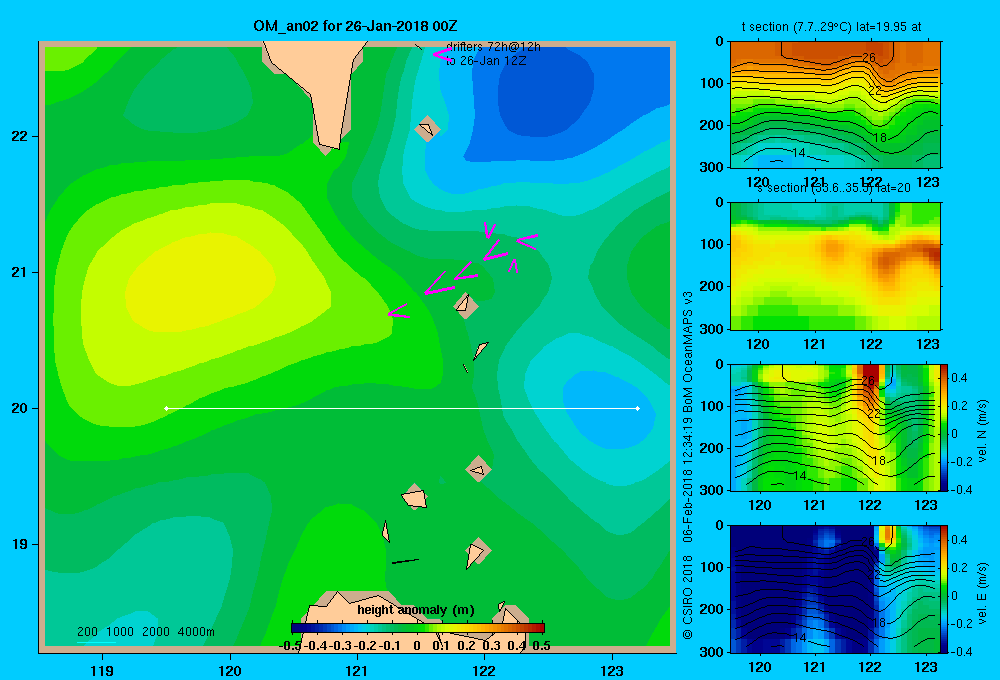Image resolution: width=1000 pixels, height=680 pixels.
Task: Open the salinity section panel
Action: [835, 266]
